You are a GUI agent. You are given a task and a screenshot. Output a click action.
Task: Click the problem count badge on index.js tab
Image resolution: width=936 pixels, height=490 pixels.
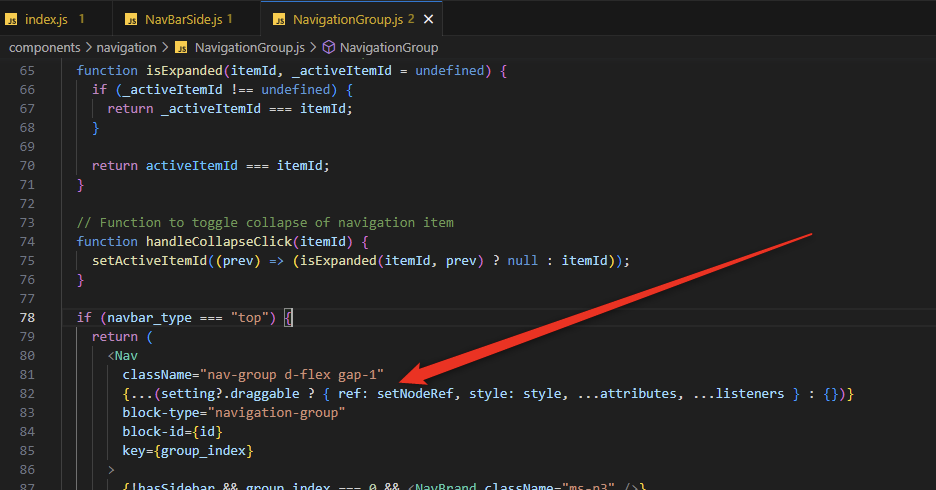[82, 19]
